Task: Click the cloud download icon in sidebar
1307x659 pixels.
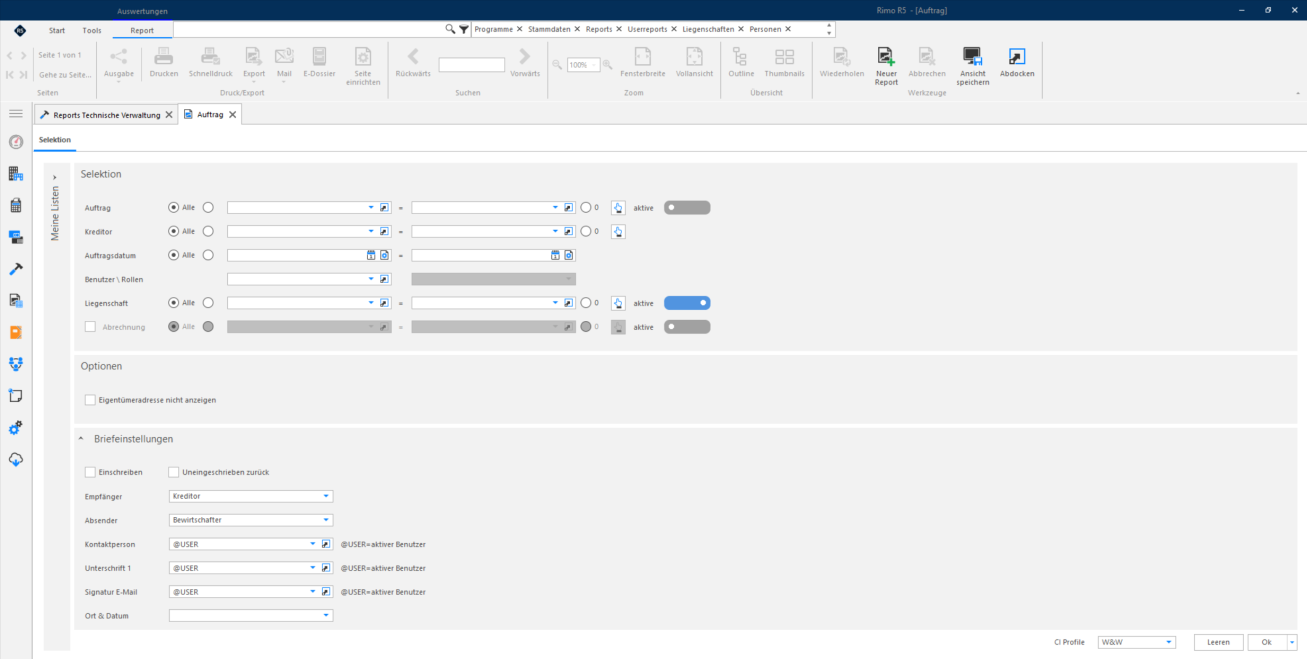Action: tap(16, 459)
